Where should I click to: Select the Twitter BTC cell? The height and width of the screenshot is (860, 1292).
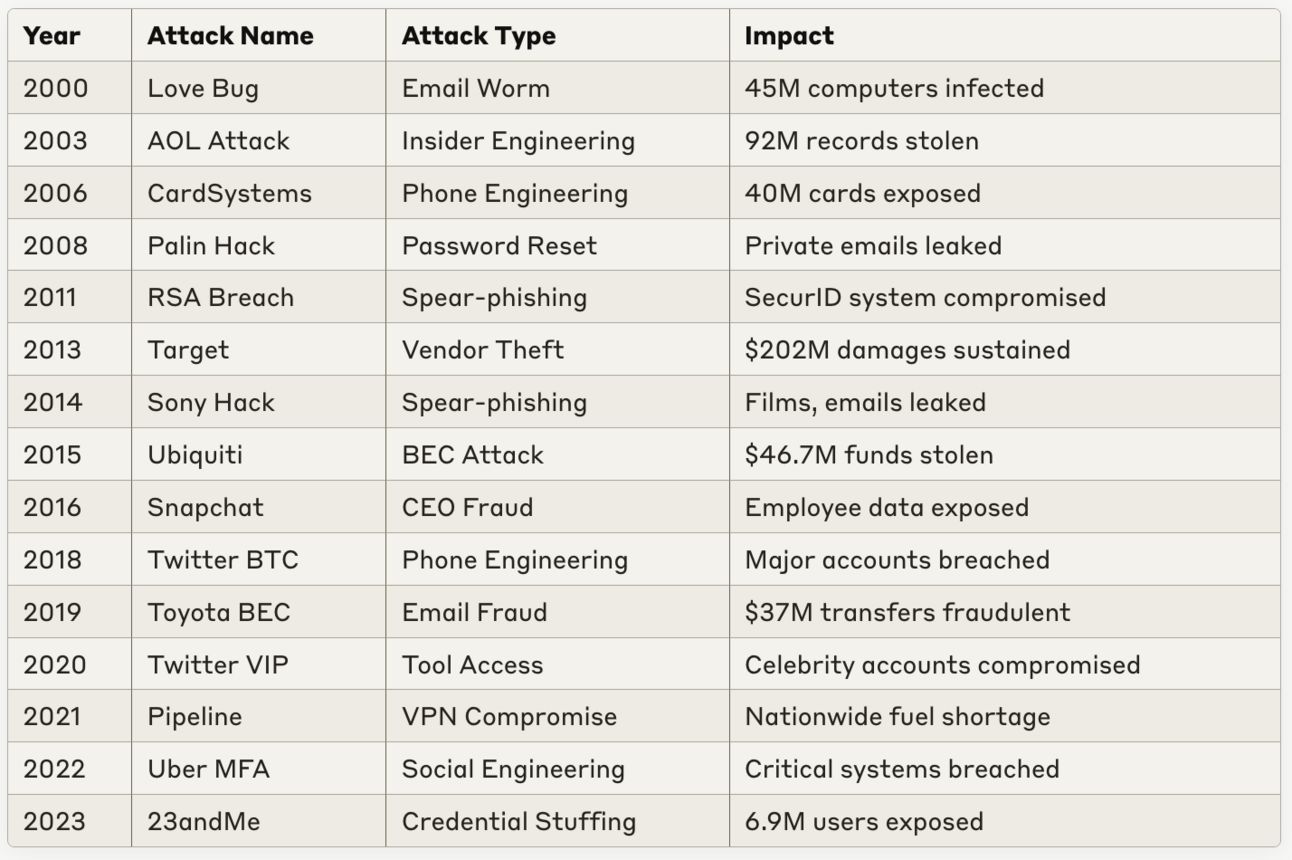(258, 559)
